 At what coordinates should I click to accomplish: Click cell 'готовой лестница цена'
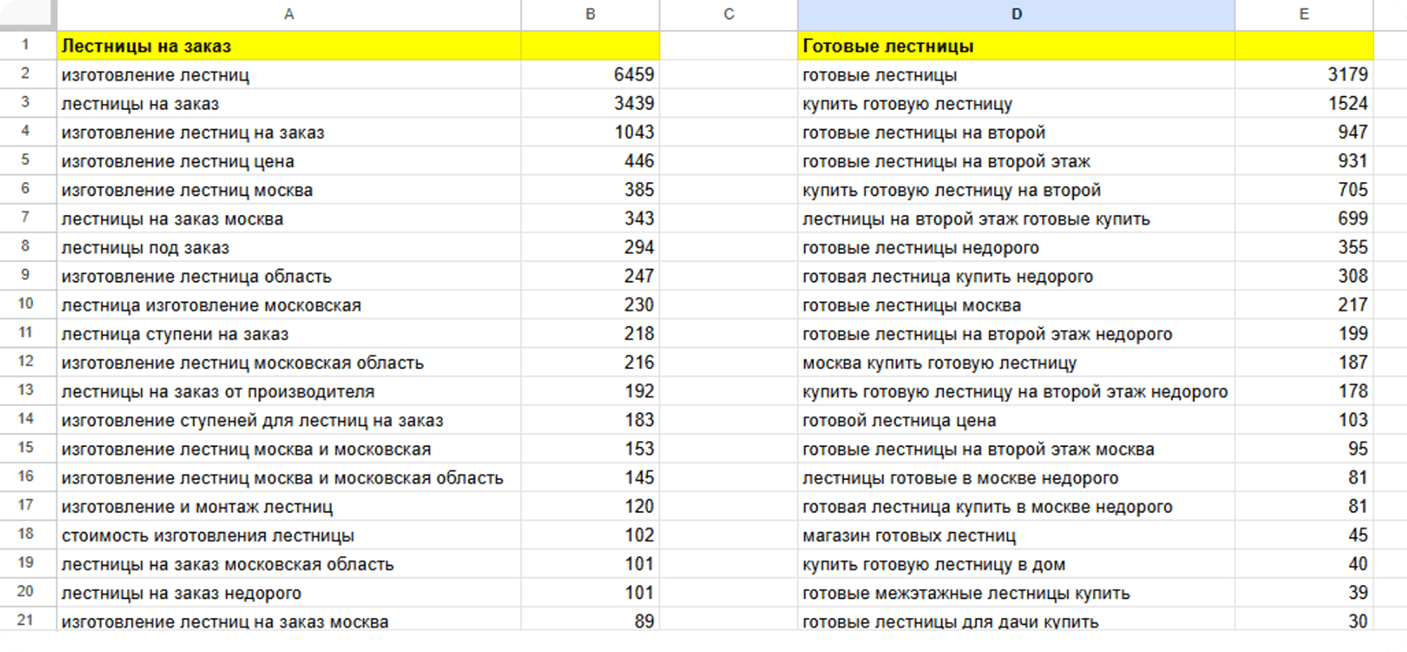coord(1016,420)
